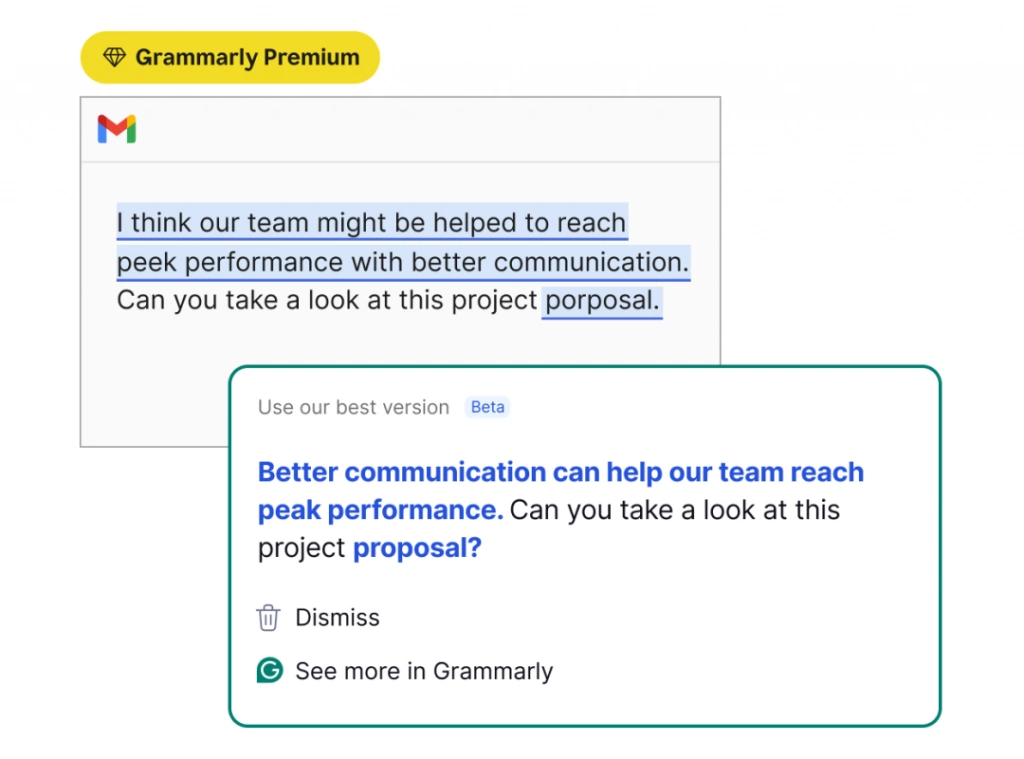Click the trash can Dismiss icon
This screenshot has width=1024, height=759.
[x=268, y=617]
